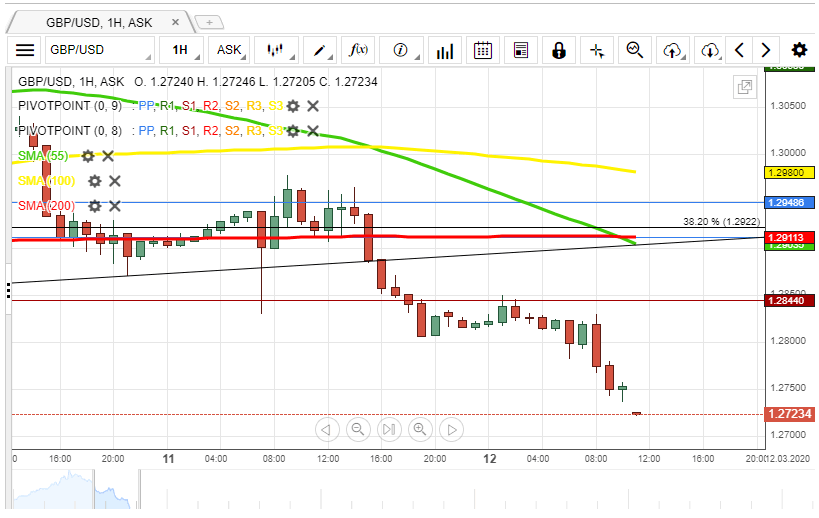The width and height of the screenshot is (819, 518).
Task: Click the 12.03.2020 date label
Action: 787,458
